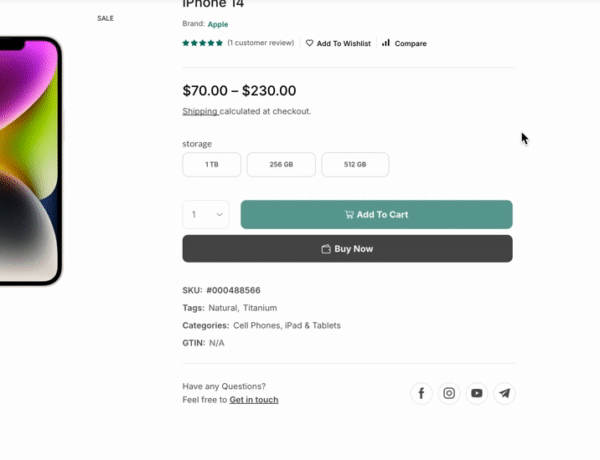The image size is (600, 460).
Task: Click the Titanium tag link
Action: [260, 308]
